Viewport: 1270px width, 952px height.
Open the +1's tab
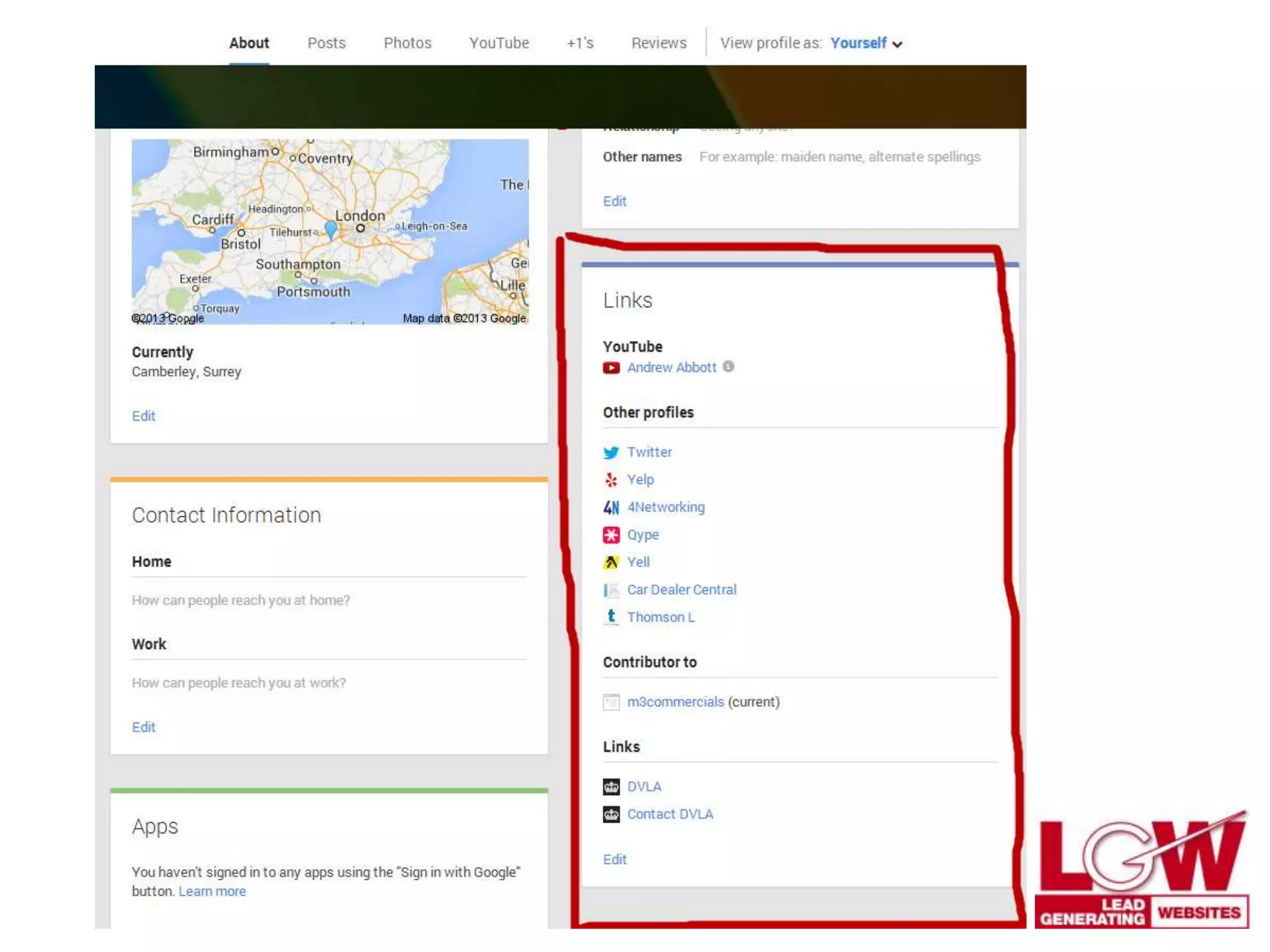[580, 43]
